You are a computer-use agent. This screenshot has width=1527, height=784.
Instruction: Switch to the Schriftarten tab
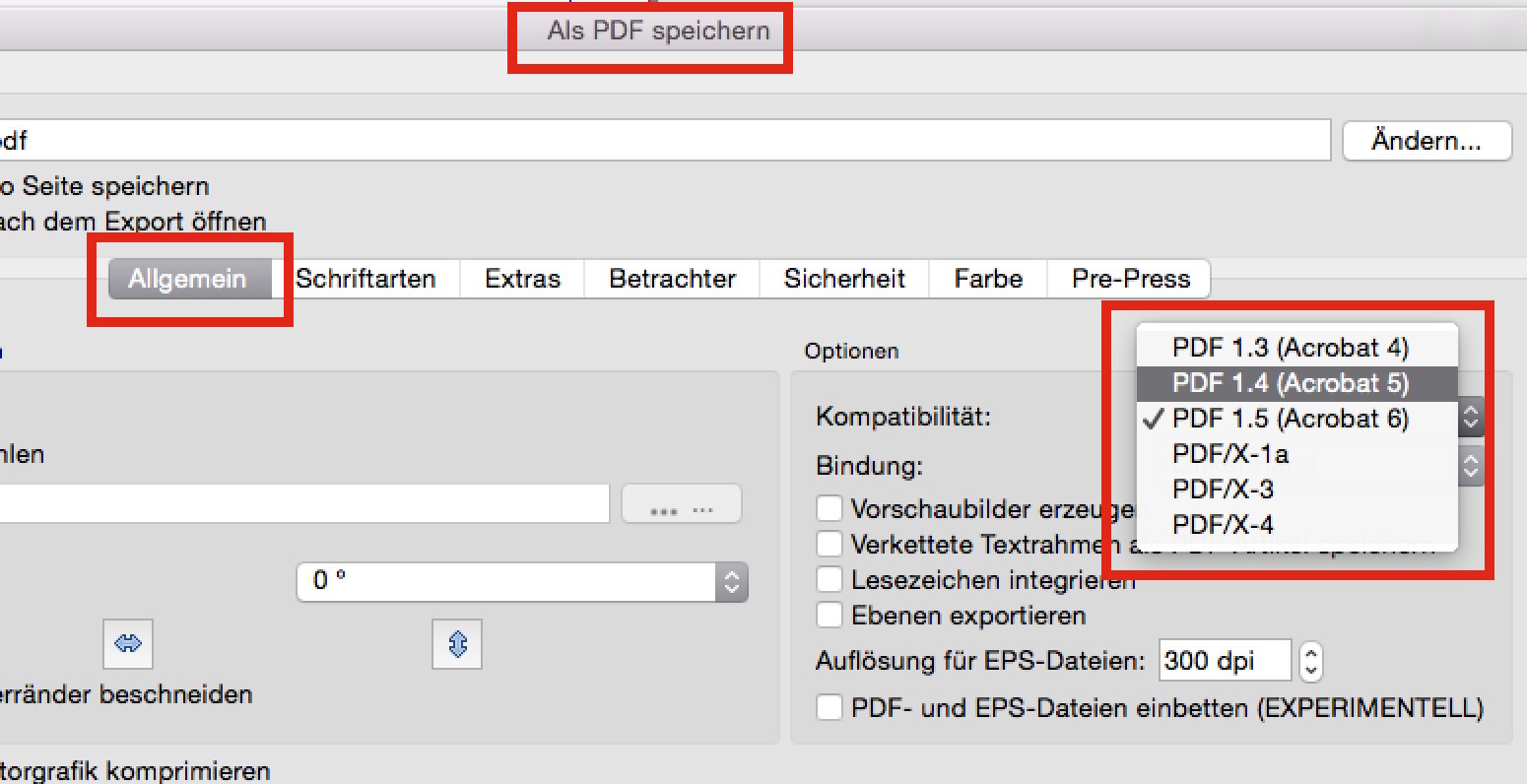(365, 279)
